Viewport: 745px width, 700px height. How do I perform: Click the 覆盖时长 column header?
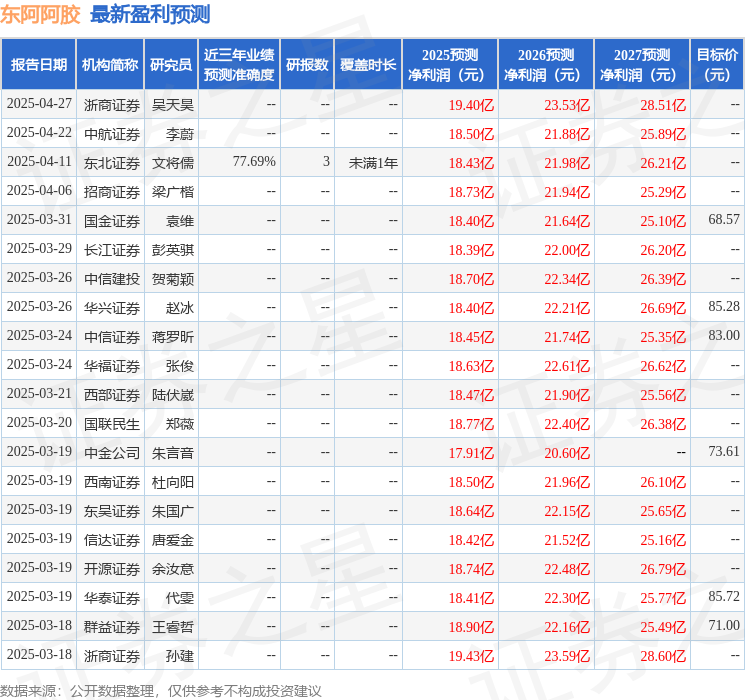(368, 65)
